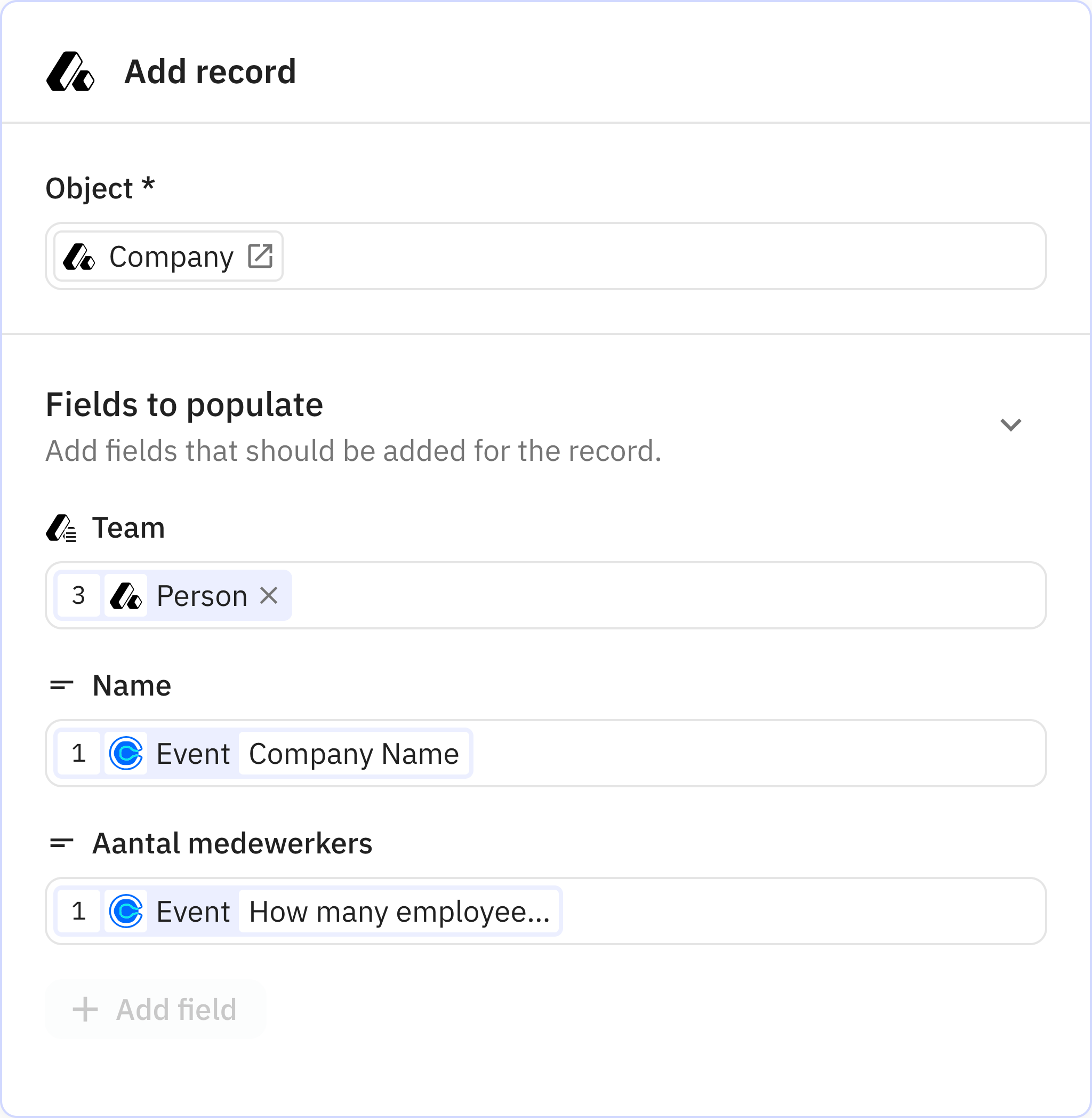Click the Attio icon in the Person chip
The image size is (1092, 1118).
126,595
